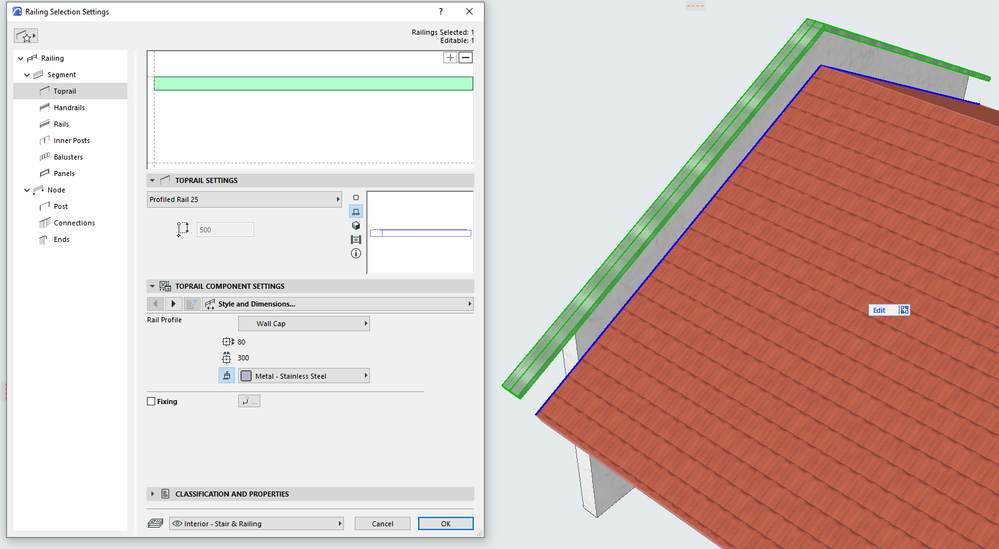Open Interior - Stair & Railing layer dropdown

[256, 524]
